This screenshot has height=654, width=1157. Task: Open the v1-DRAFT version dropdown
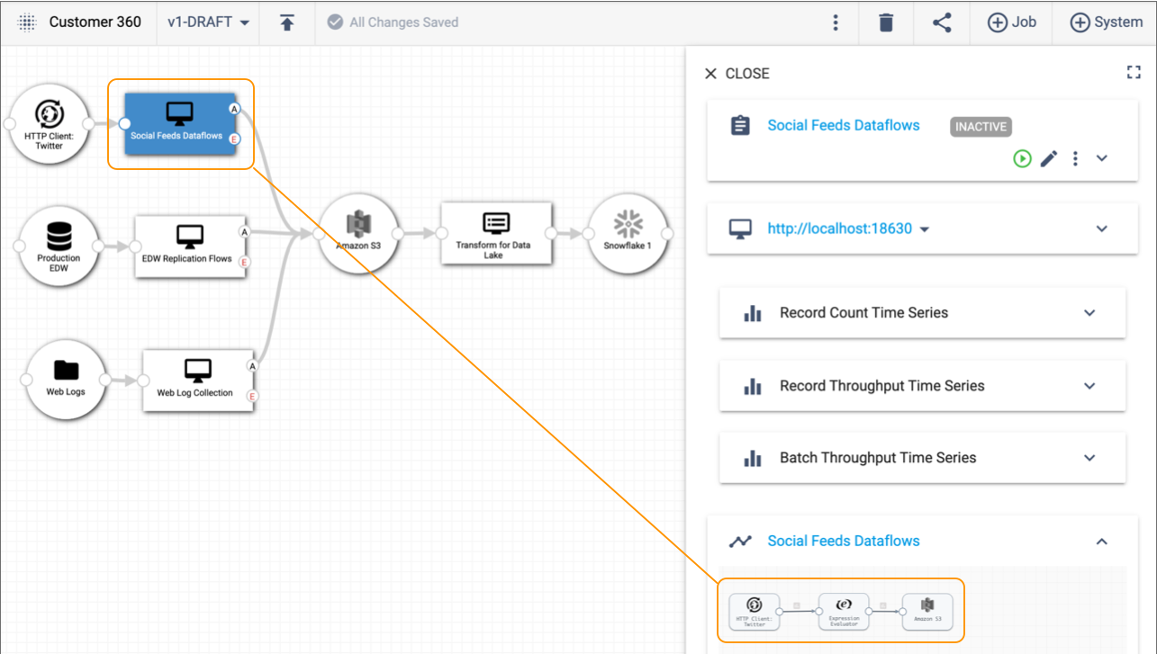208,22
